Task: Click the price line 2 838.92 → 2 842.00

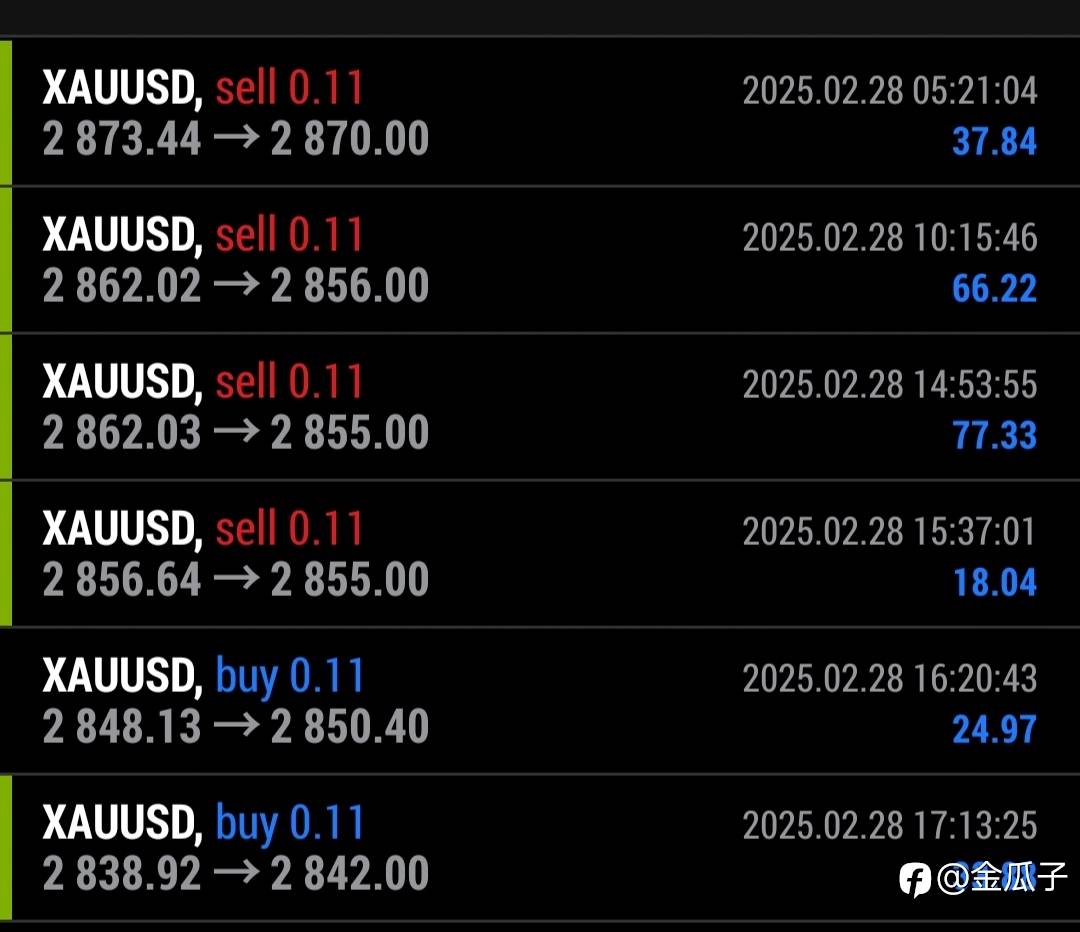Action: click(236, 874)
